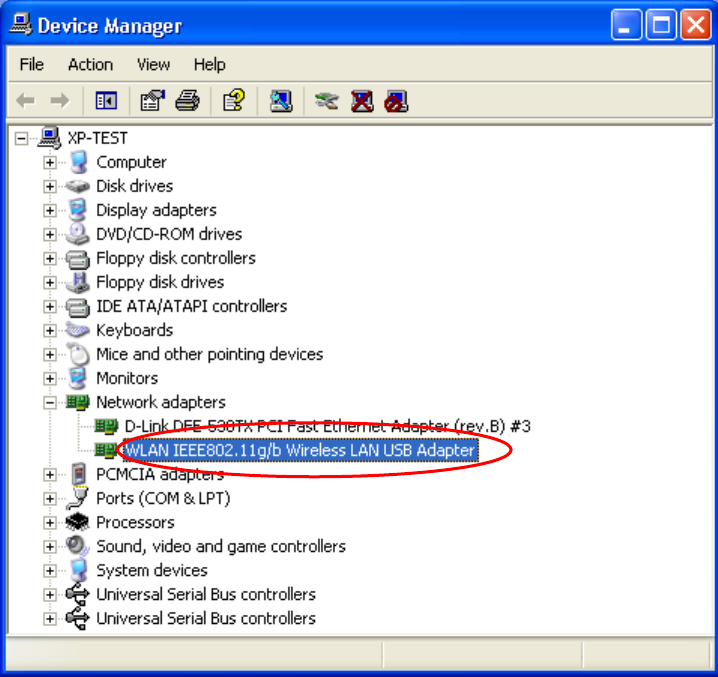Viewport: 718px width, 677px height.
Task: Select IDE ATA/ATAPI controllers label
Action: click(191, 306)
